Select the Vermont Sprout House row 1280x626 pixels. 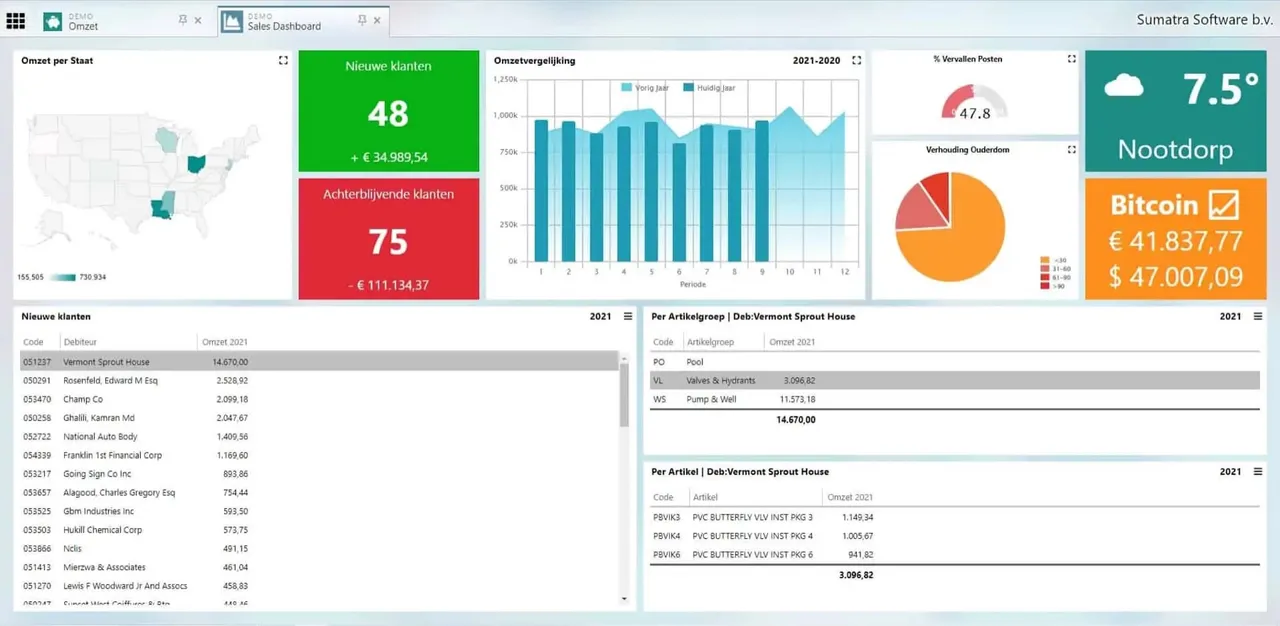[320, 362]
